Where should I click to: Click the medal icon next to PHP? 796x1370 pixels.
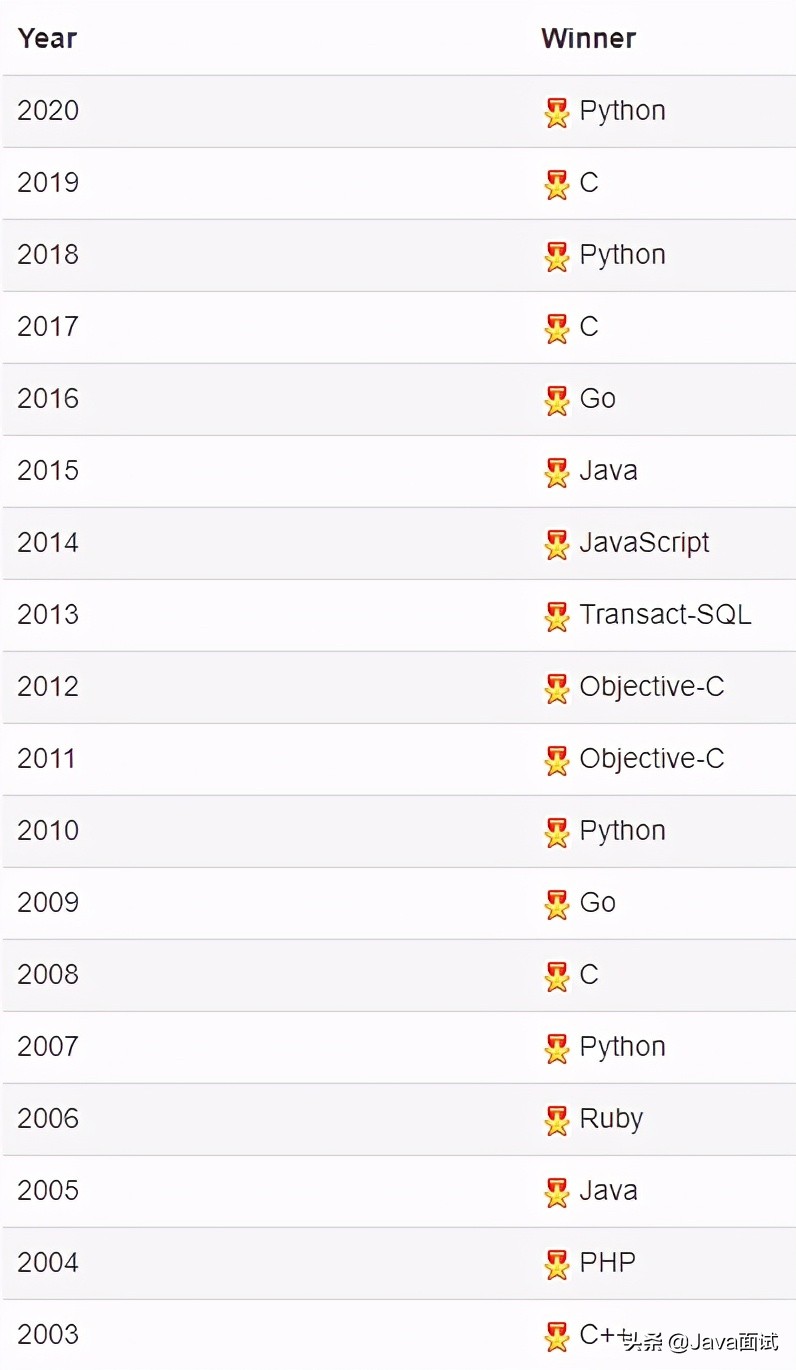557,1264
